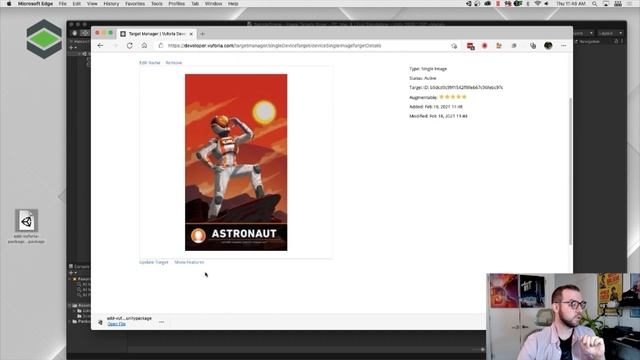640x360 pixels.
Task: Expand the Favorites folder in Unity Project
Action: point(70,279)
